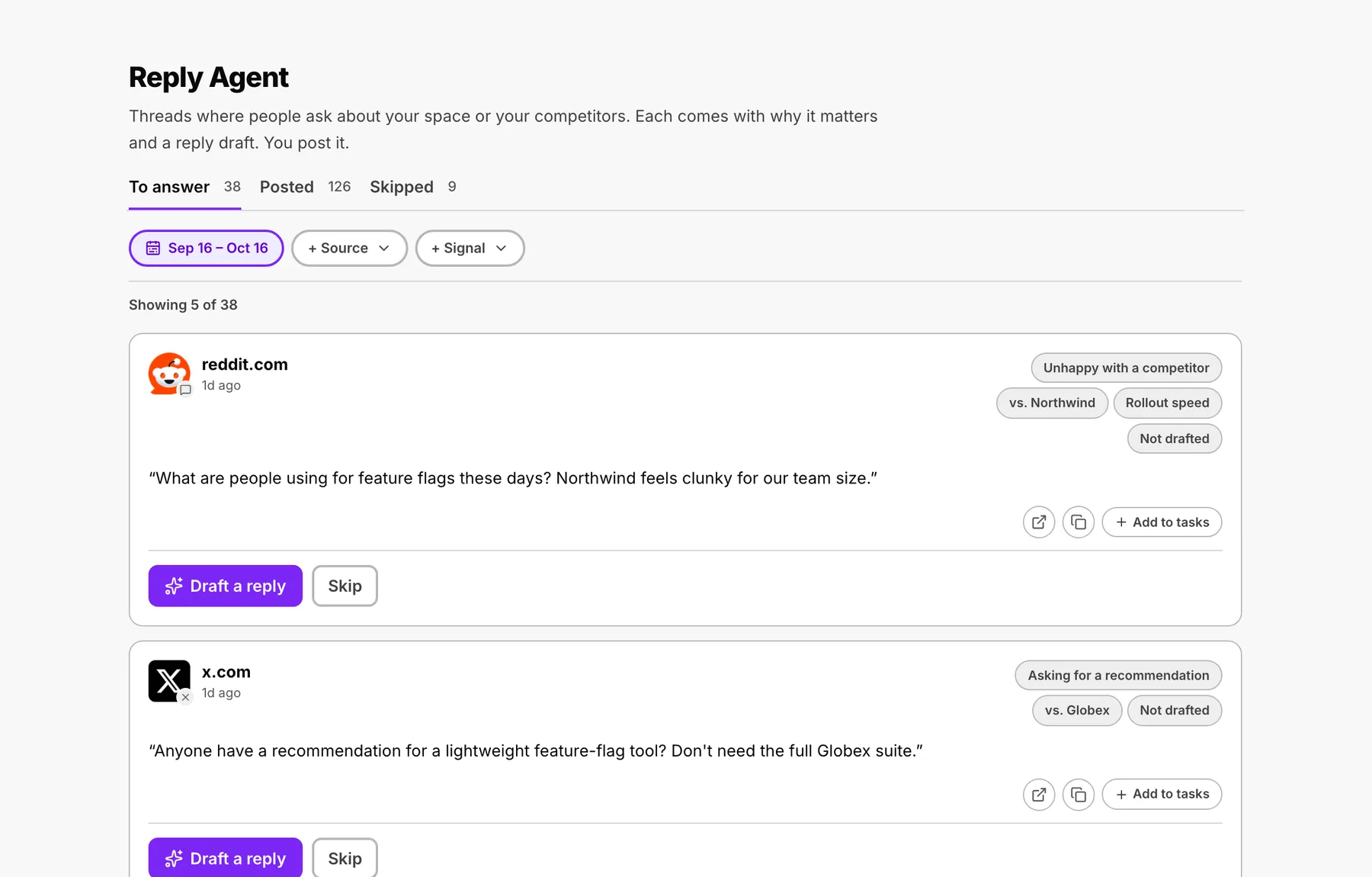Click the reddit logo avatar
The height and width of the screenshot is (877, 1372).
[169, 374]
